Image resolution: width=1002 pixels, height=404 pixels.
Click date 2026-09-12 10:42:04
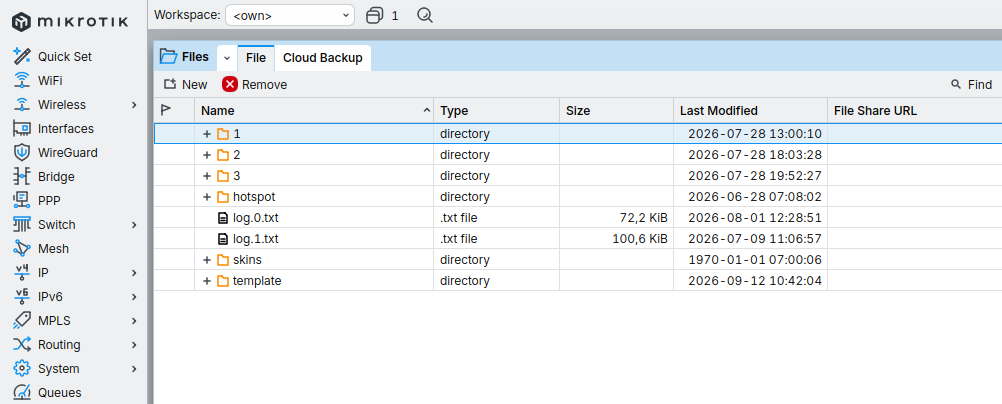[x=755, y=281]
